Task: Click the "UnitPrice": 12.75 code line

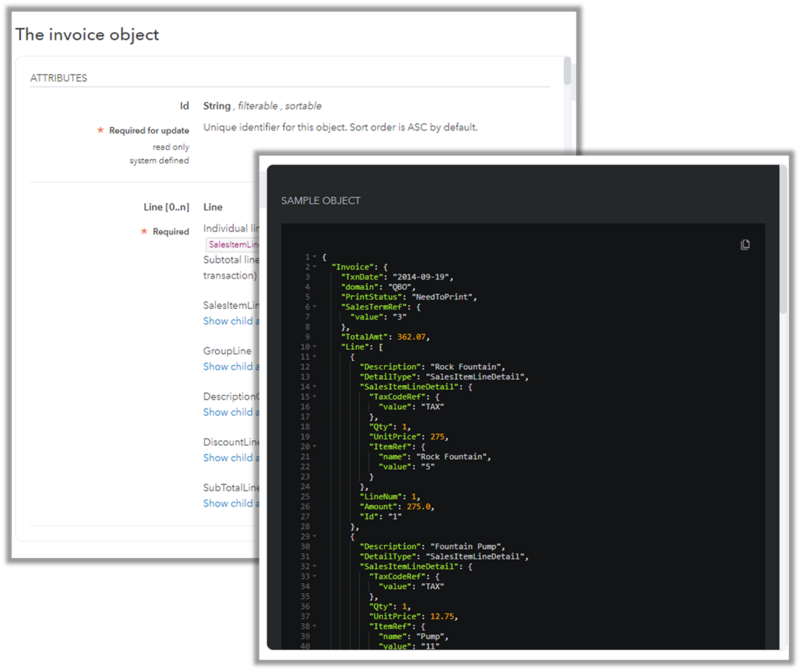Action: click(413, 616)
